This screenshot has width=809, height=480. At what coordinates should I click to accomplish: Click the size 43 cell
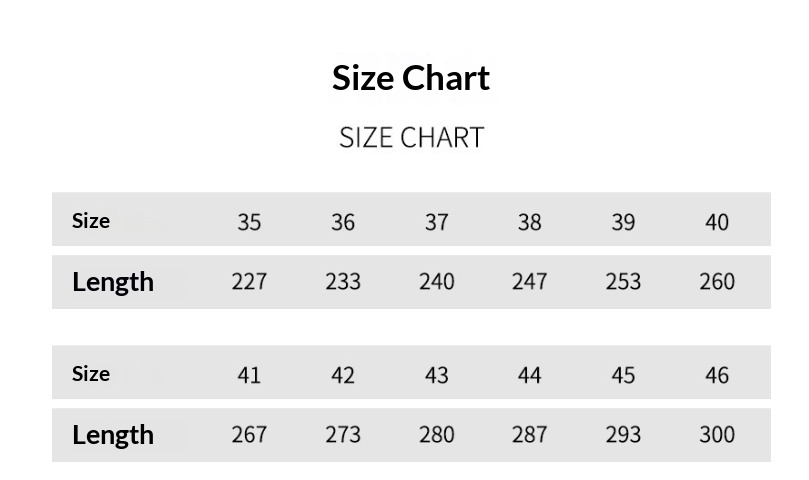(436, 375)
